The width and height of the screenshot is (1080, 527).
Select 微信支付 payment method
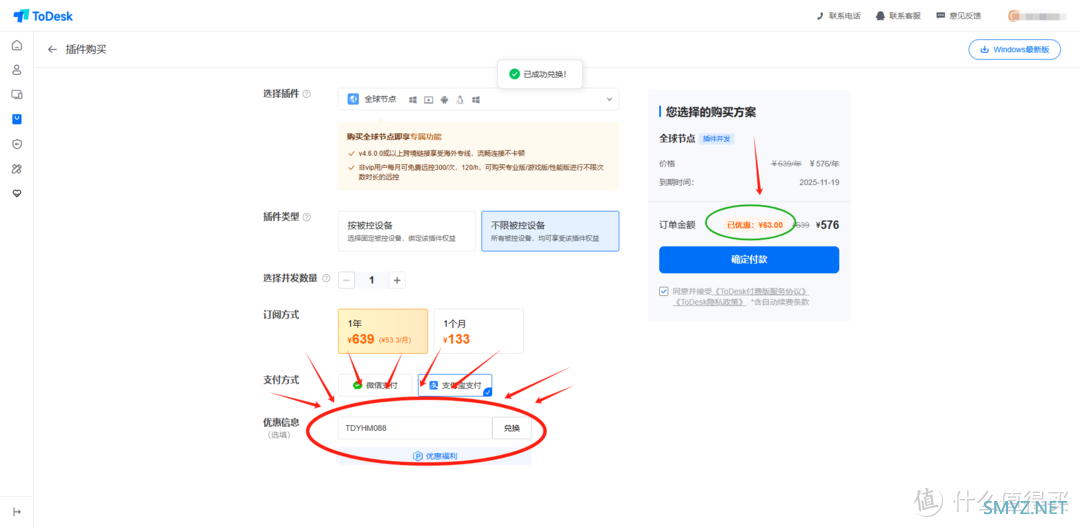tap(375, 385)
